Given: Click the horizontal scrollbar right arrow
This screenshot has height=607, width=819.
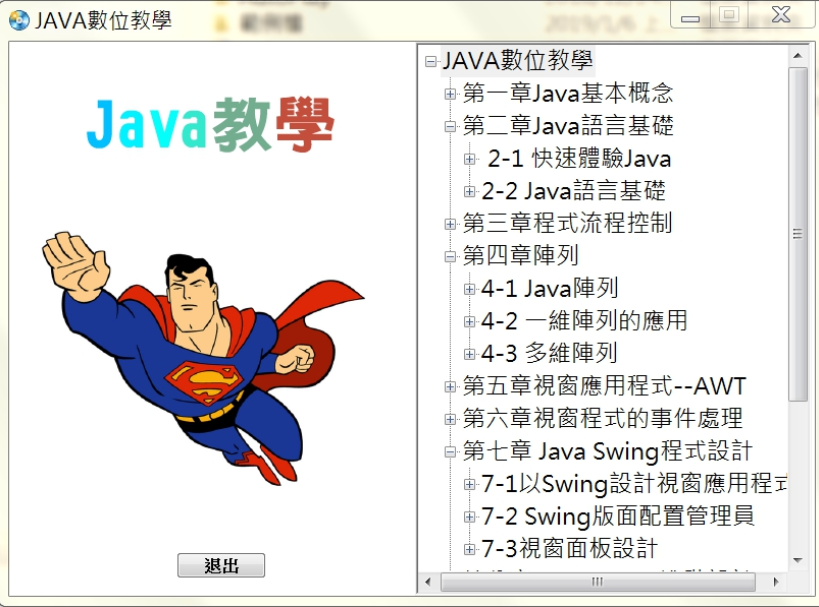Looking at the screenshot, I should 776,581.
